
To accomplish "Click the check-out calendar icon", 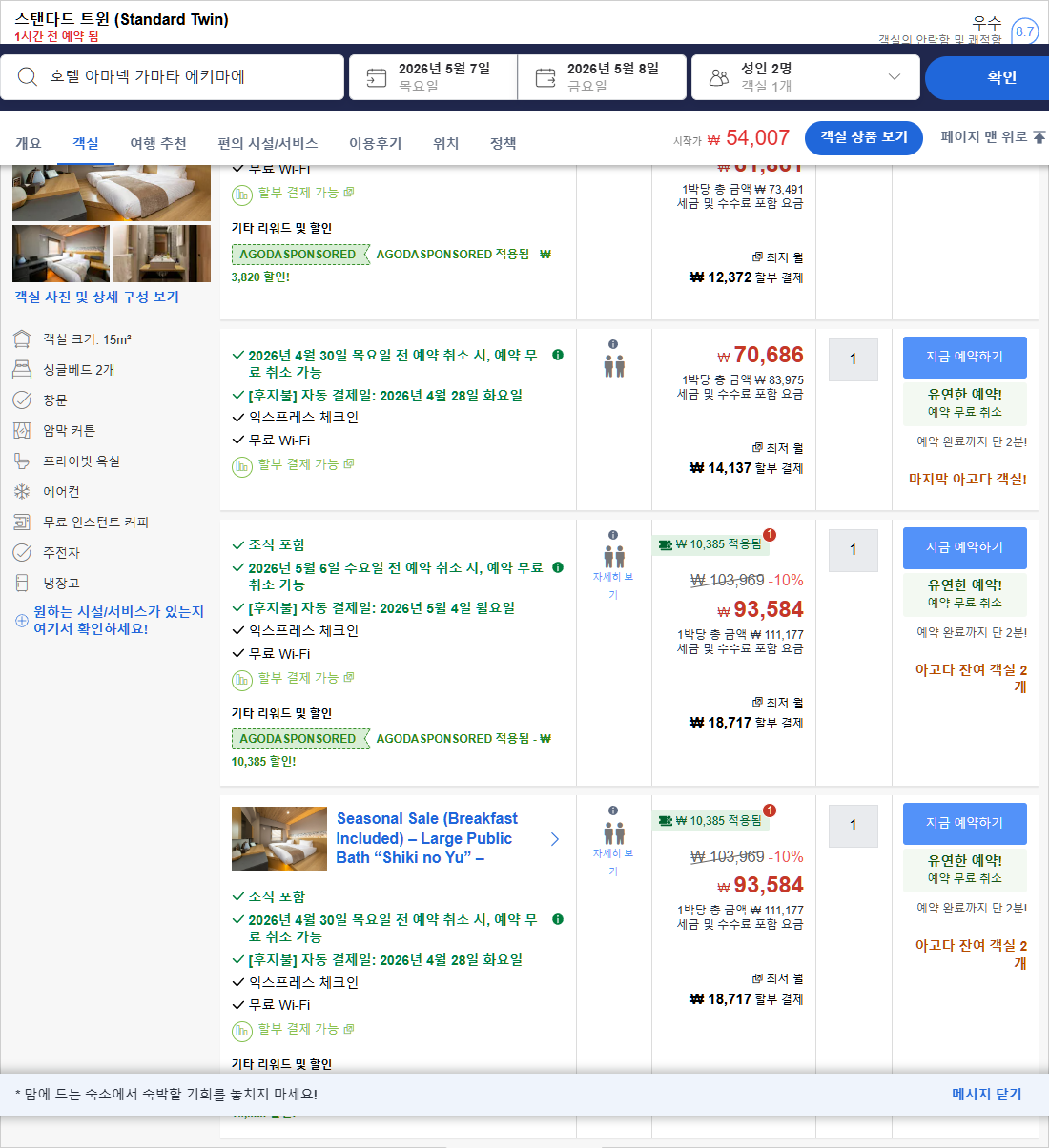I will 545,77.
